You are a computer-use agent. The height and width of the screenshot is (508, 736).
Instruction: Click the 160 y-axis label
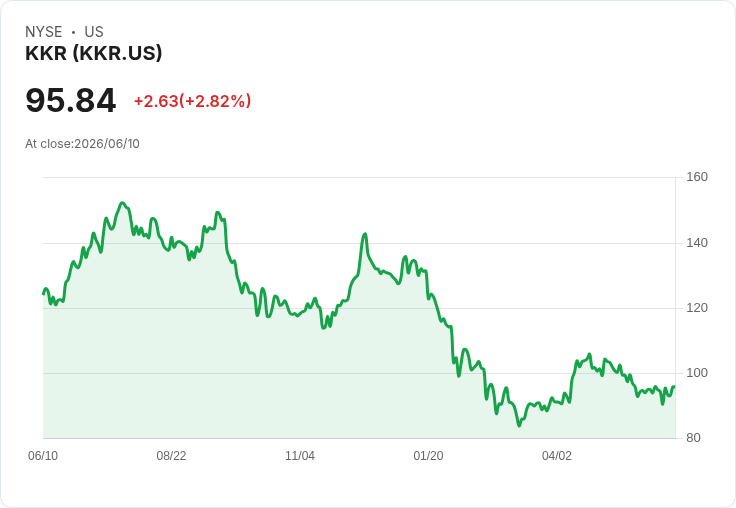click(697, 177)
